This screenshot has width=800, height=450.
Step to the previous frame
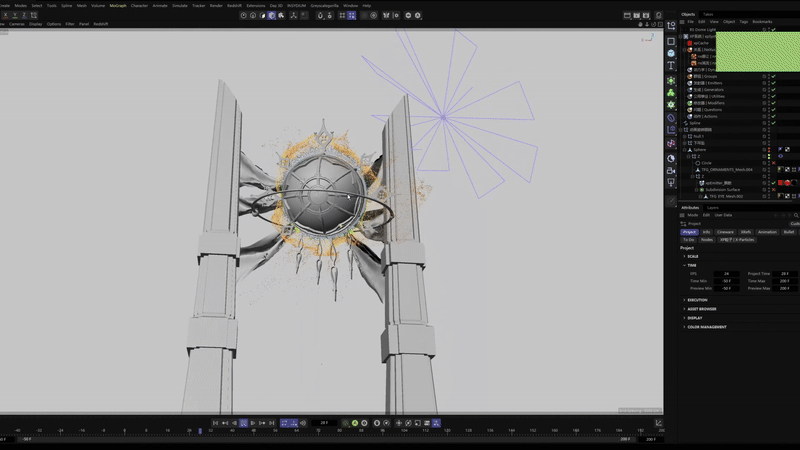(x=234, y=423)
